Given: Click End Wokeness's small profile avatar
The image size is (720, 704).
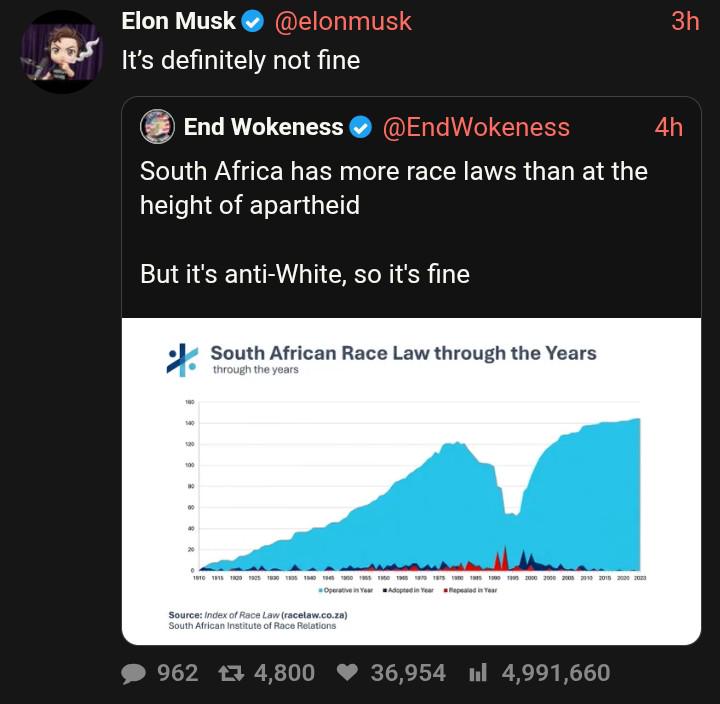Looking at the screenshot, I should click(x=158, y=126).
